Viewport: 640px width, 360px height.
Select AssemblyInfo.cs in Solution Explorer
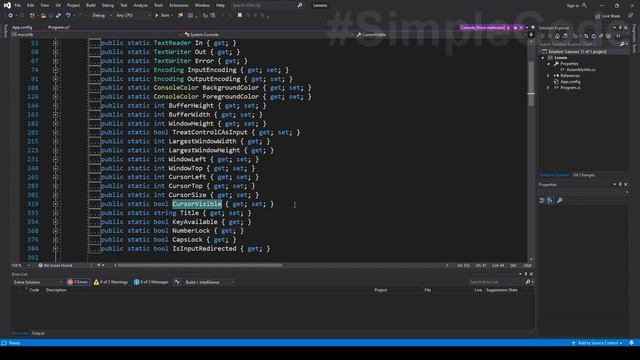581,70
